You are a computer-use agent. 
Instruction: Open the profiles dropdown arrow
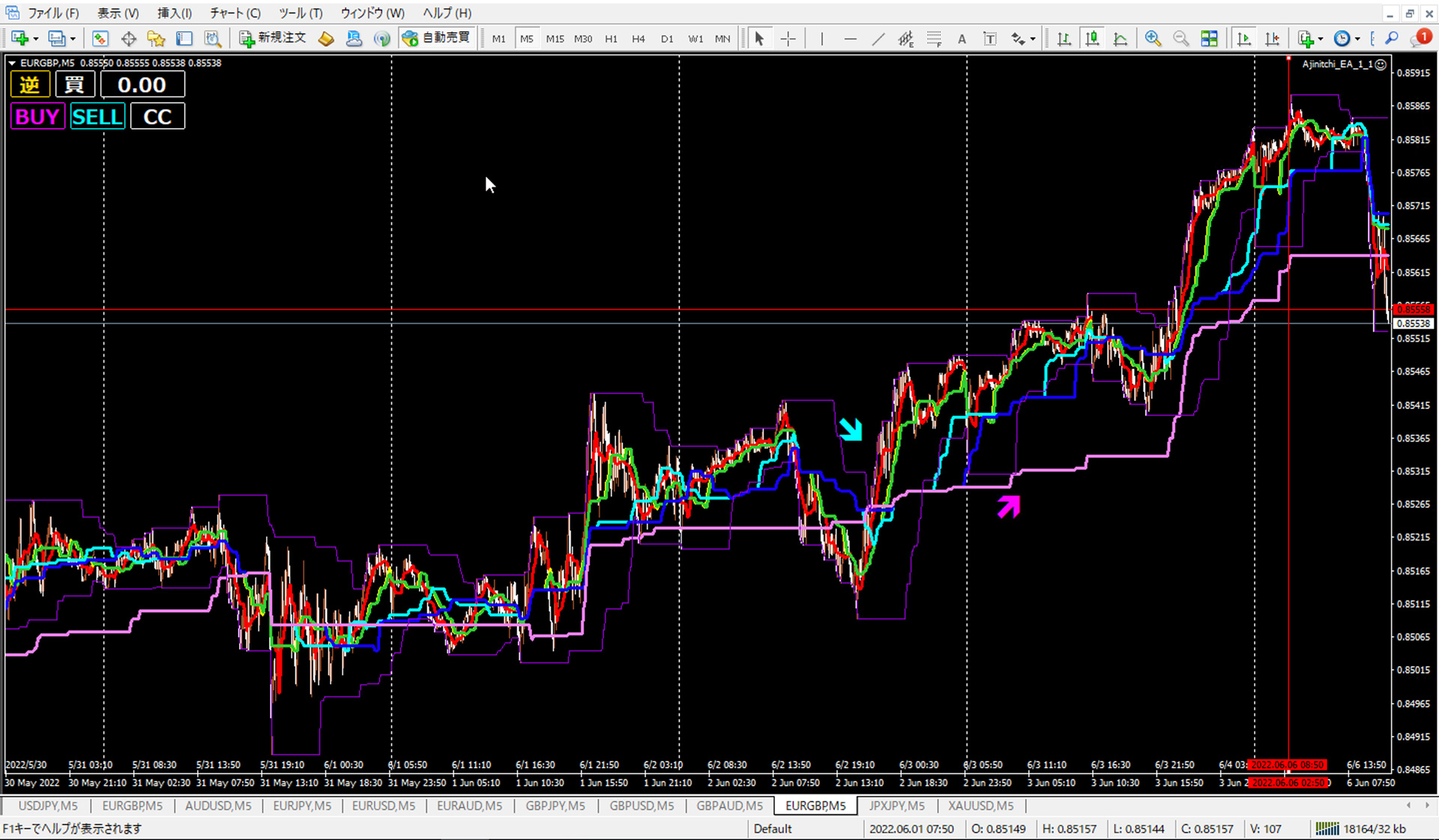pyautogui.click(x=73, y=39)
